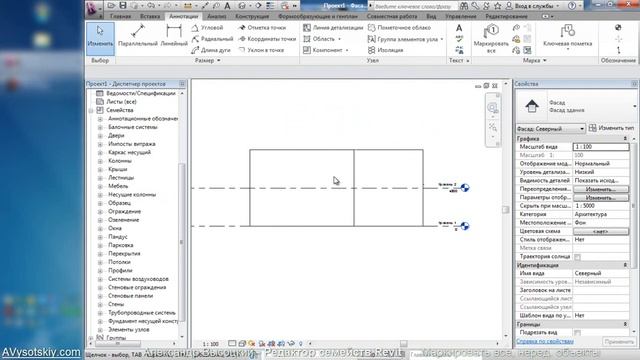The height and width of the screenshot is (360, 640).
Task: Expand the Окна family tree node
Action: pos(100,229)
